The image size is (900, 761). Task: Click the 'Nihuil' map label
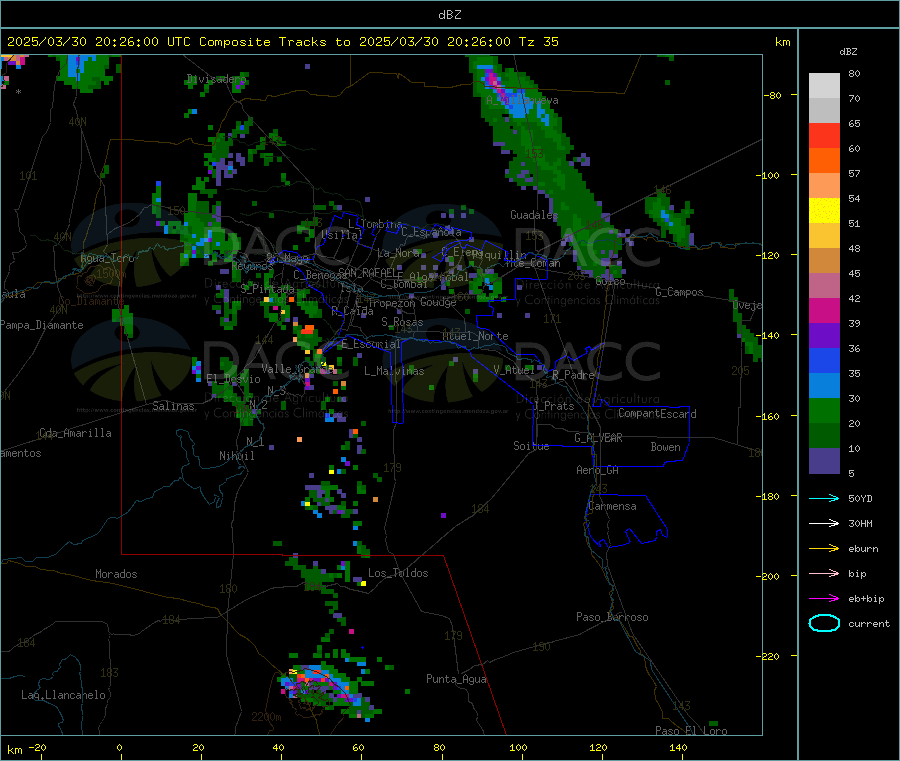coord(236,456)
